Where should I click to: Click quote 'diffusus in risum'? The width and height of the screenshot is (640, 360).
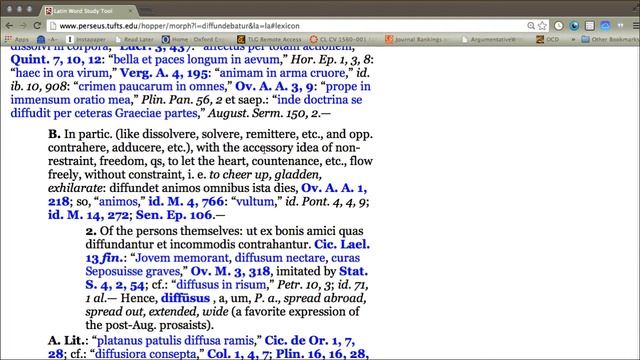[221, 285]
